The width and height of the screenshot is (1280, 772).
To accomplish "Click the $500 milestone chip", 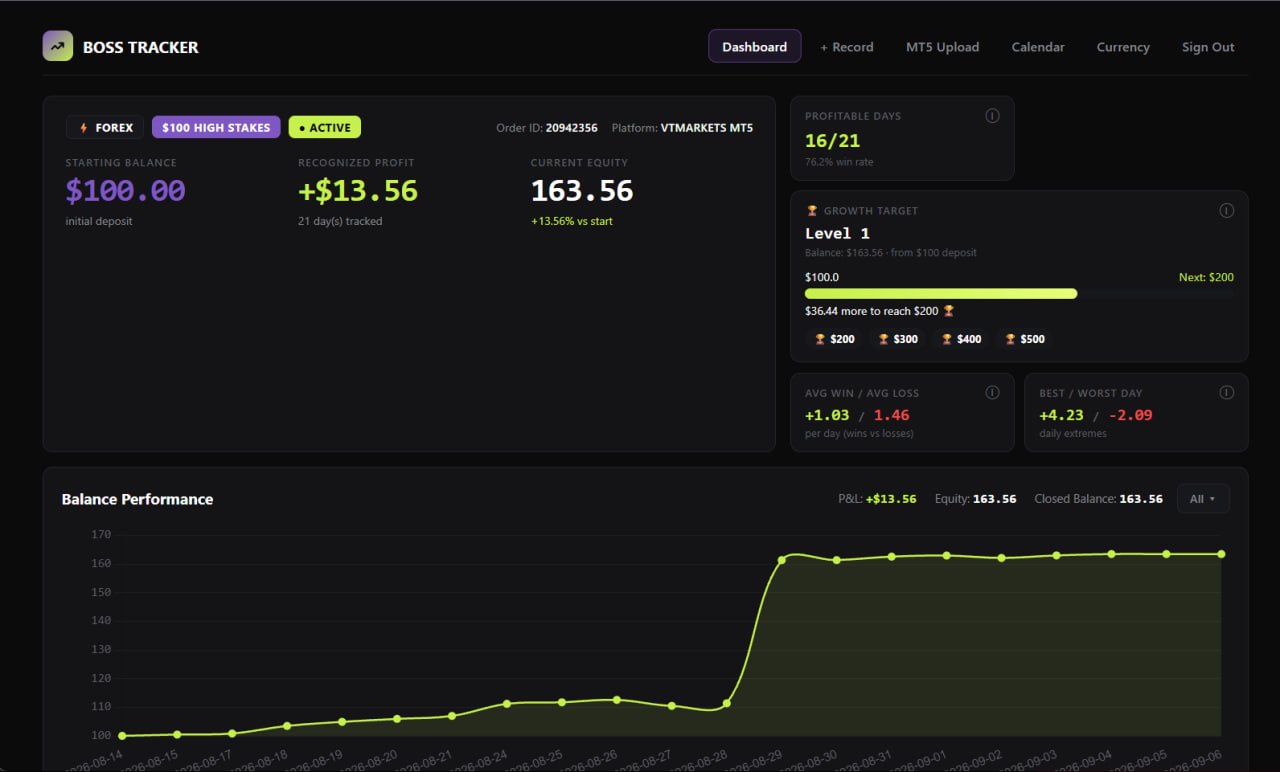I will 1025,339.
